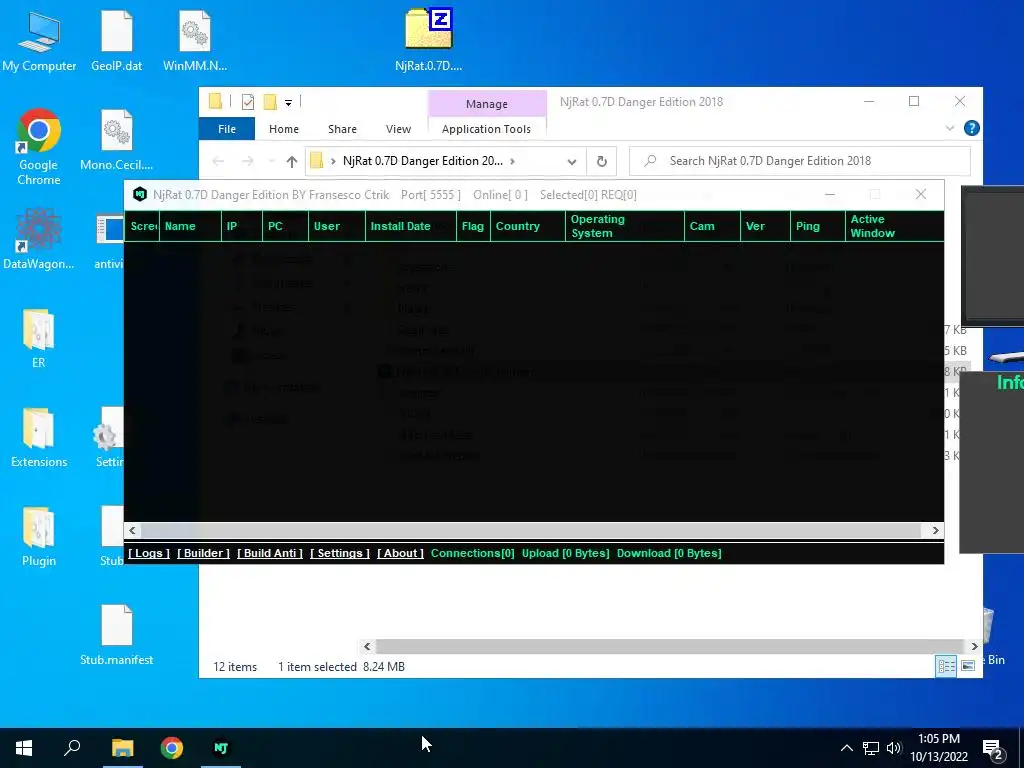Open the NjRat Logs link
The image size is (1024, 768).
tap(148, 553)
